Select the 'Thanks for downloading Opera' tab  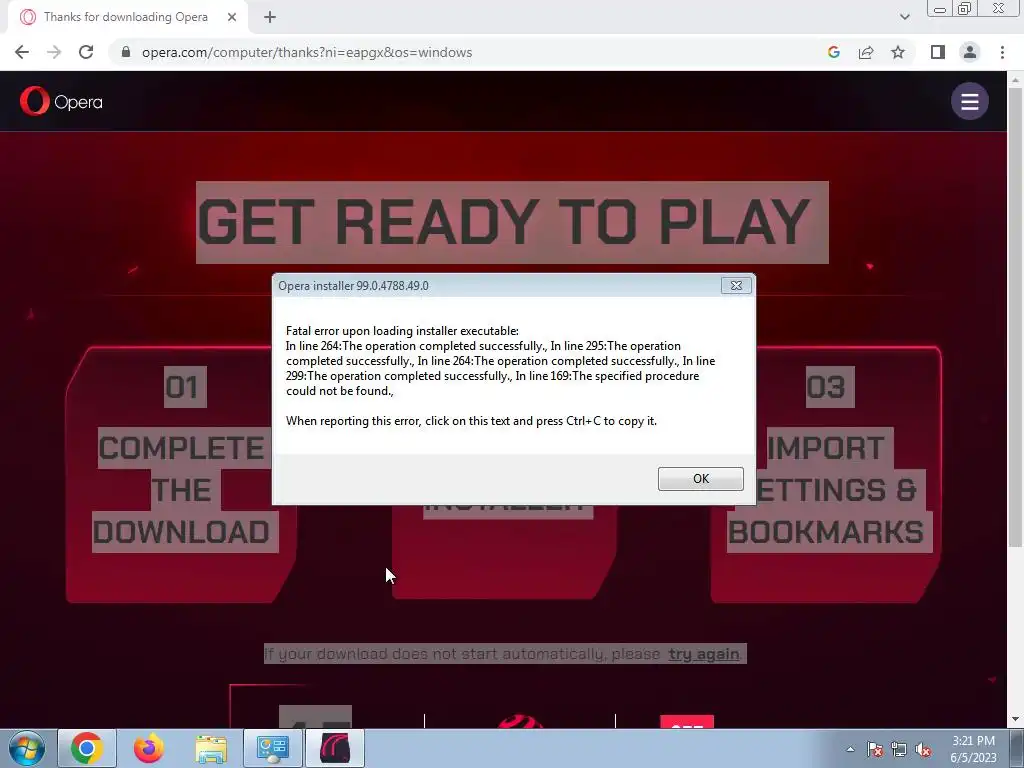128,17
